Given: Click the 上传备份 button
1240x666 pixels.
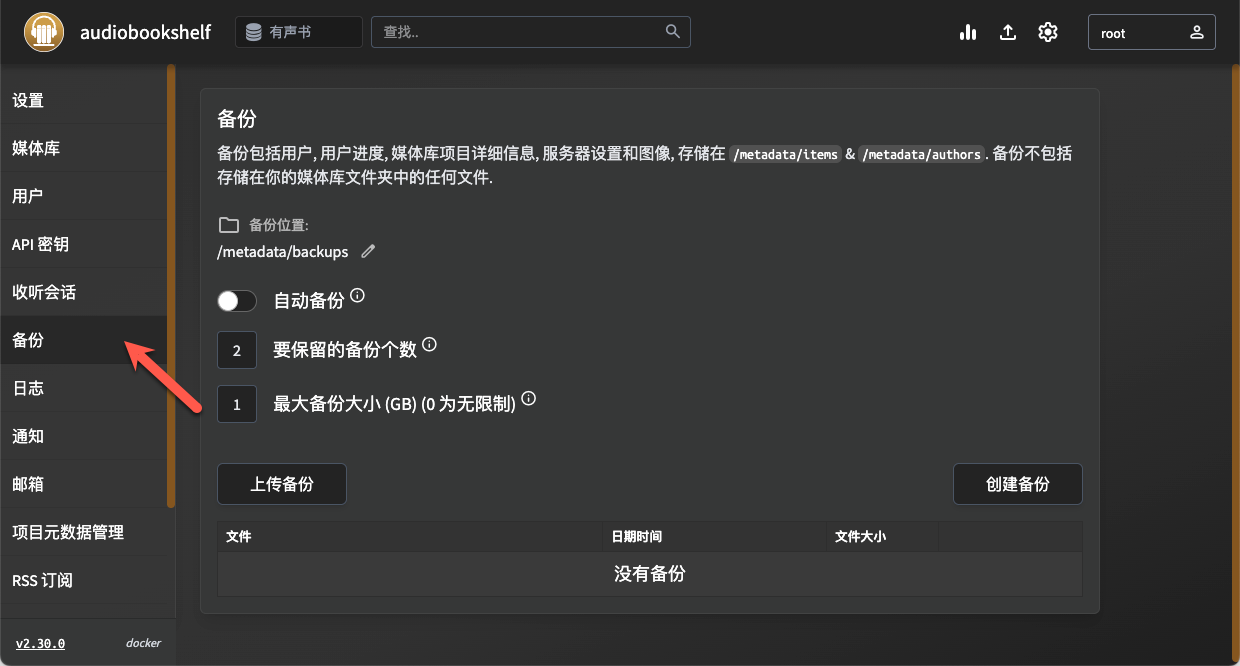Looking at the screenshot, I should pos(282,484).
